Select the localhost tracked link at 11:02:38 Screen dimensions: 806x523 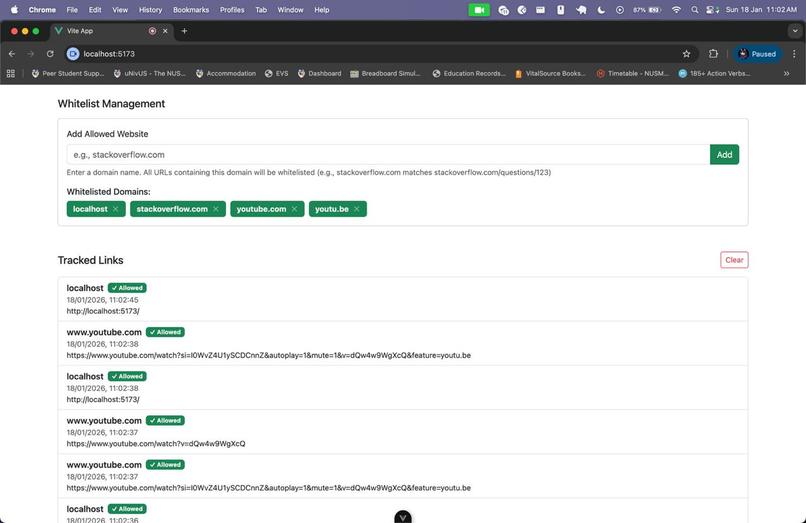[x=403, y=388]
